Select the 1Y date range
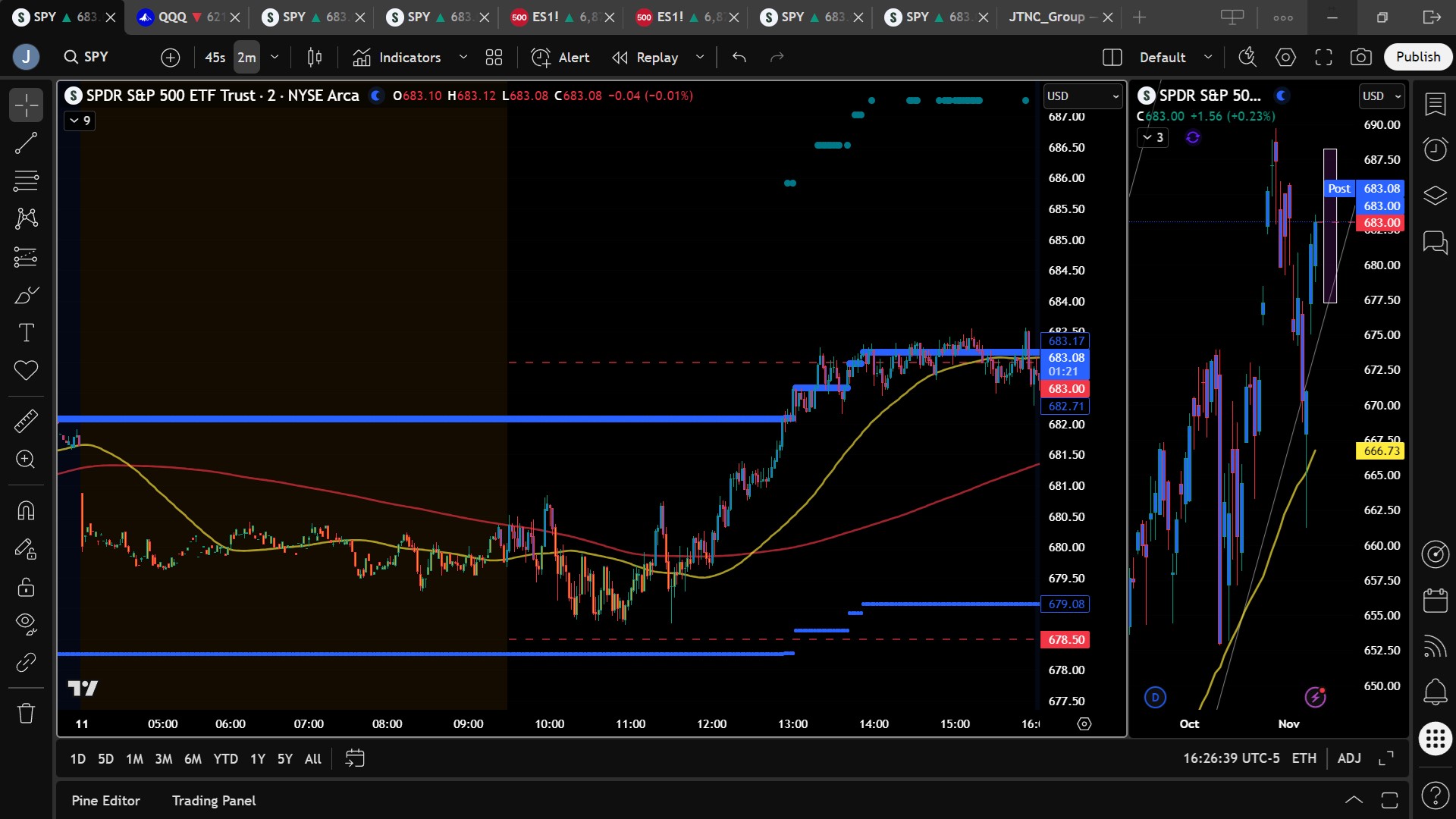The height and width of the screenshot is (819, 1456). [258, 759]
